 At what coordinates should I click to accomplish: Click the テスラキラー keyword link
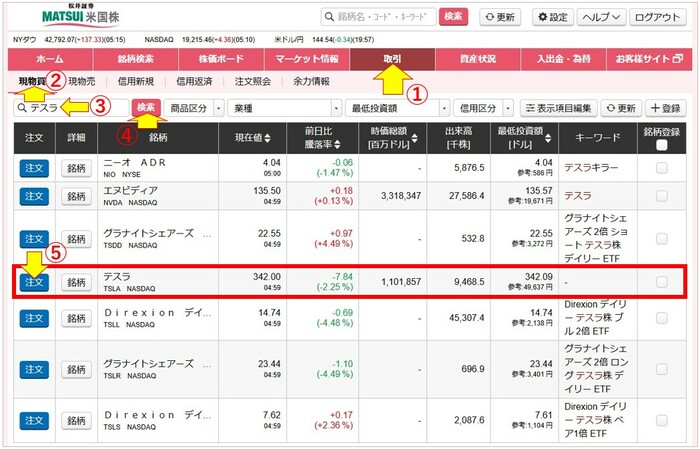point(591,168)
